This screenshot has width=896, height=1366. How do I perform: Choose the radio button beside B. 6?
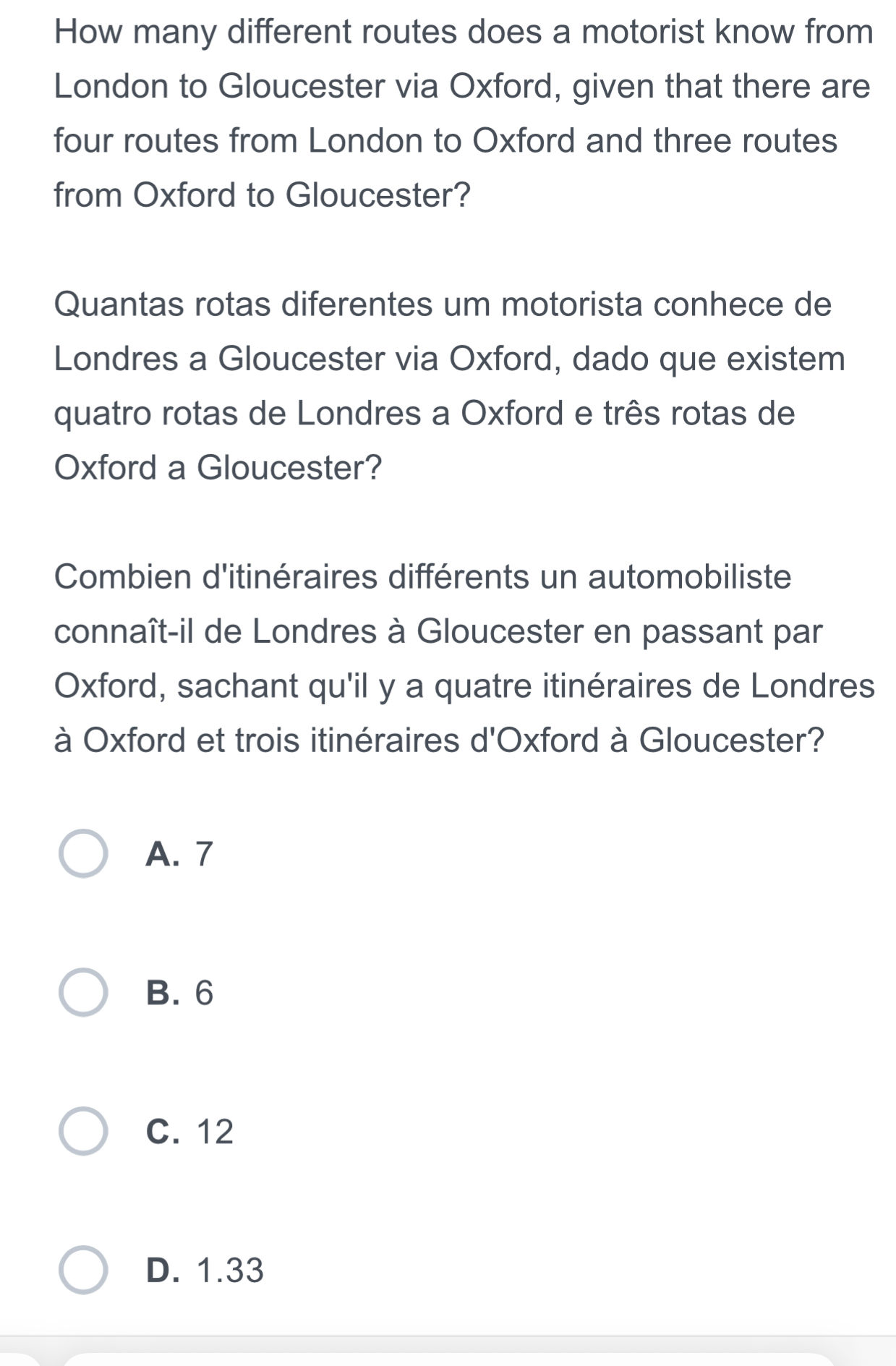tap(83, 992)
